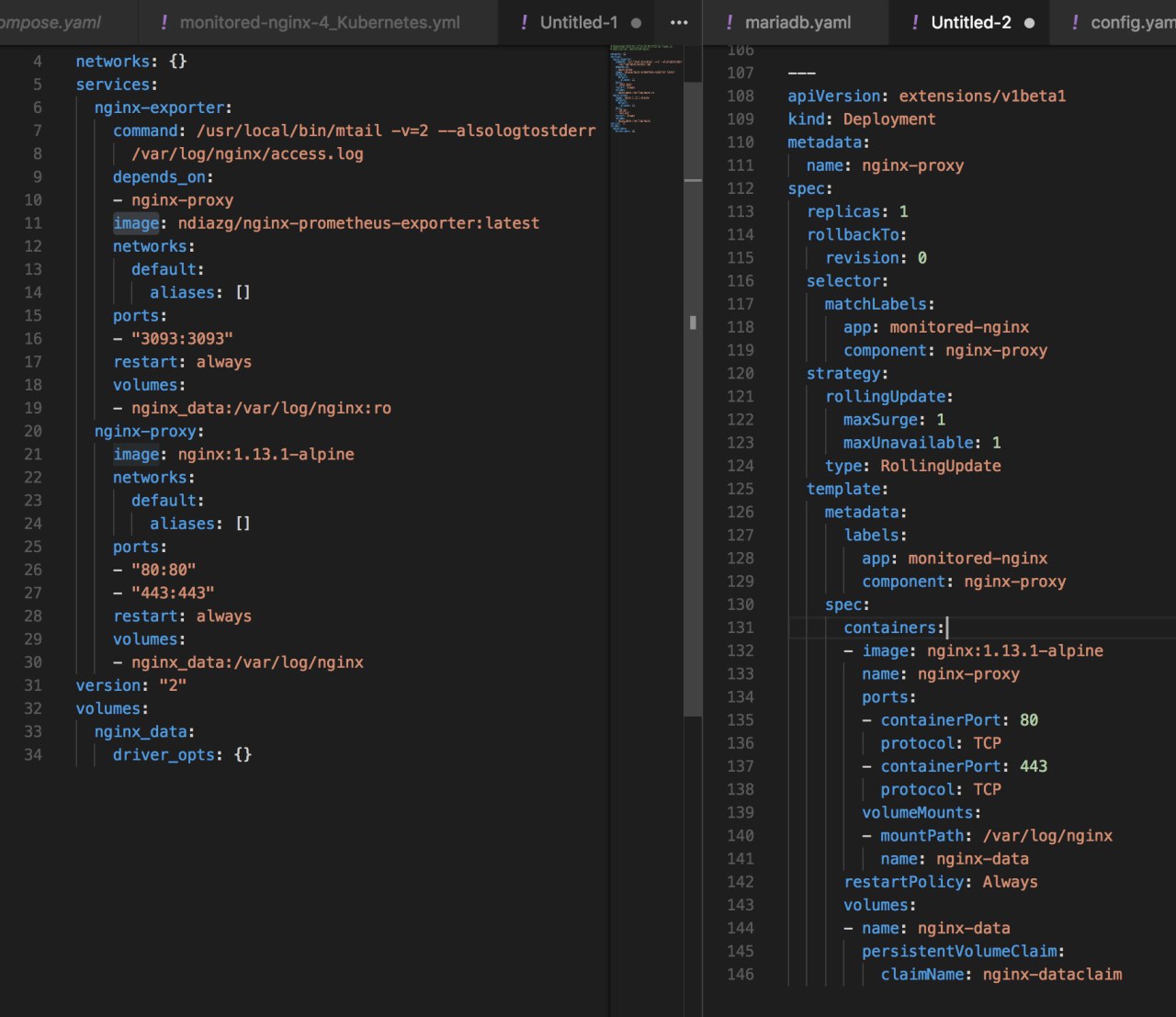Screen dimensions: 1176x1017
Task: Click the YAML icon on Untitled-2 tab
Action: pyautogui.click(x=915, y=23)
